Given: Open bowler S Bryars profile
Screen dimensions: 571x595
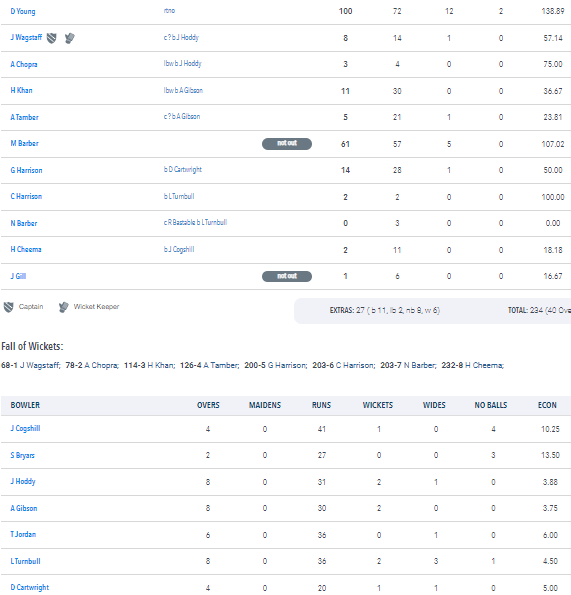Looking at the screenshot, I should 22,455.
